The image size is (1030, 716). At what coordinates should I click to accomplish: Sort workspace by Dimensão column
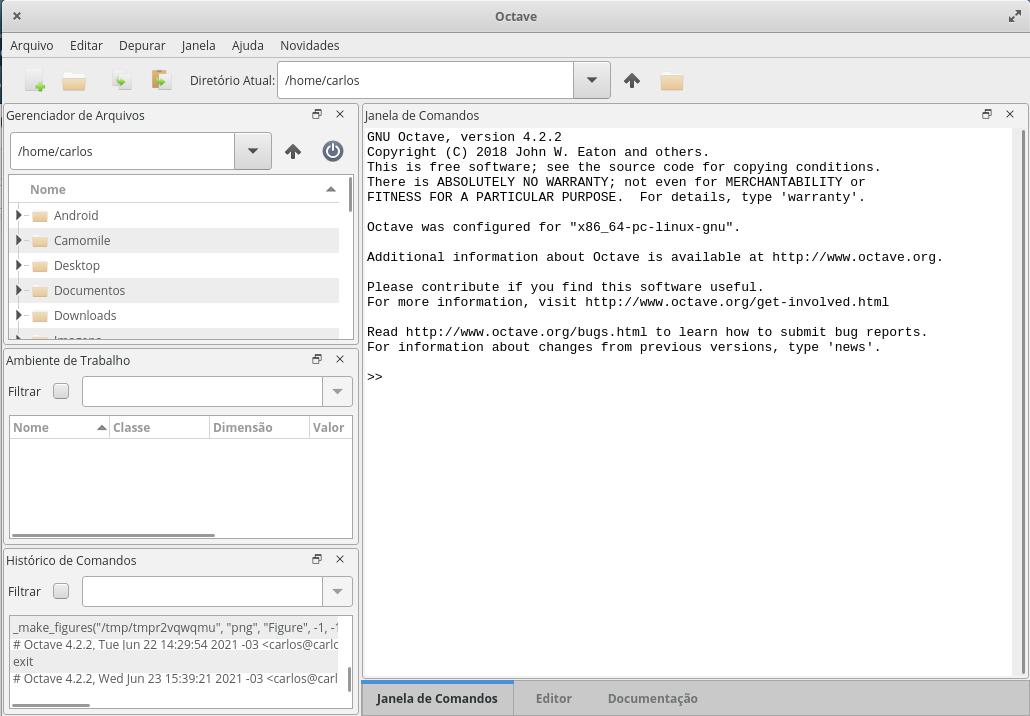(x=259, y=428)
